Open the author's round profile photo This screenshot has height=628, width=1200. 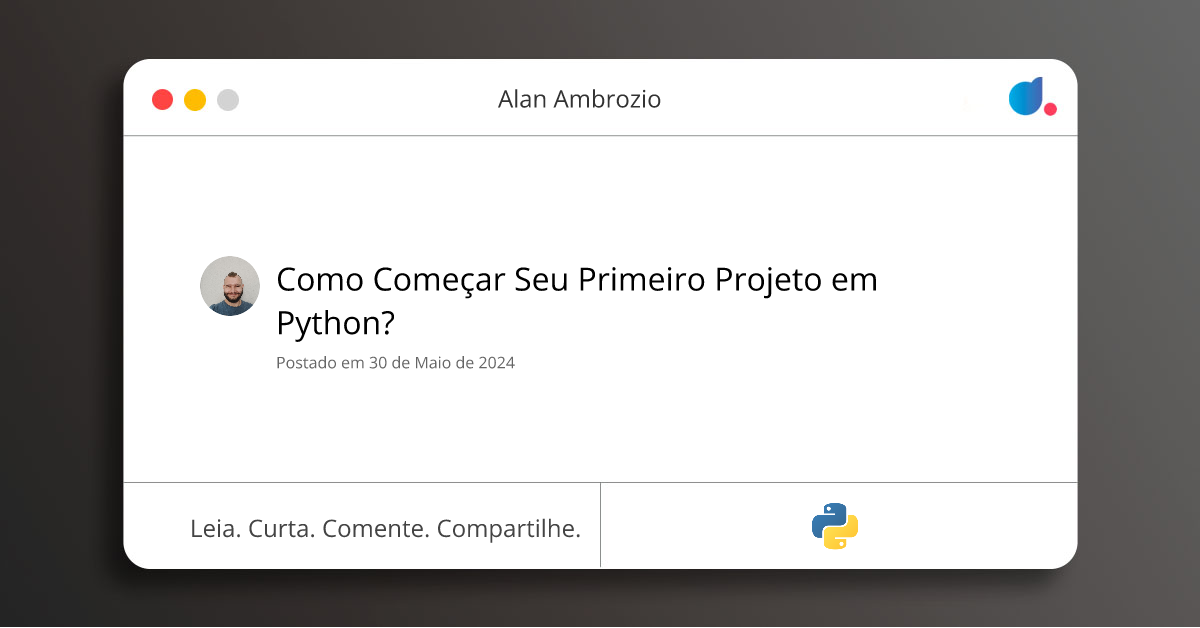(x=230, y=286)
